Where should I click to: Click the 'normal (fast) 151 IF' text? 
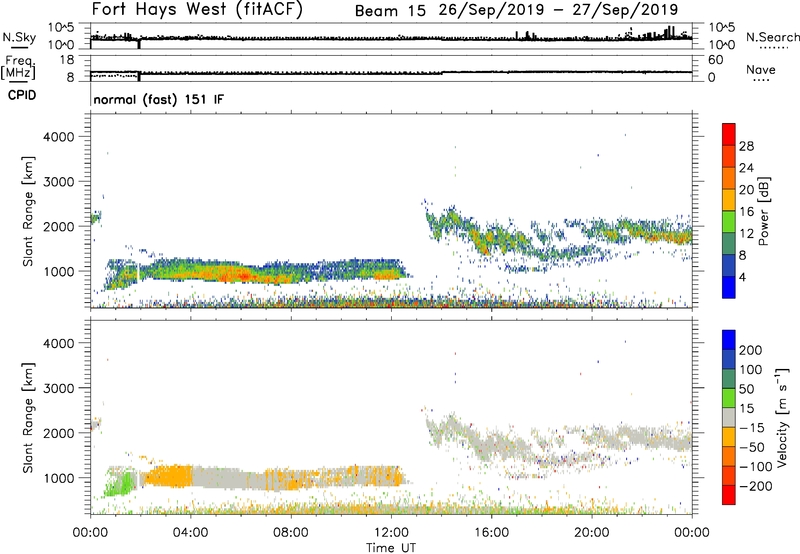coord(159,99)
